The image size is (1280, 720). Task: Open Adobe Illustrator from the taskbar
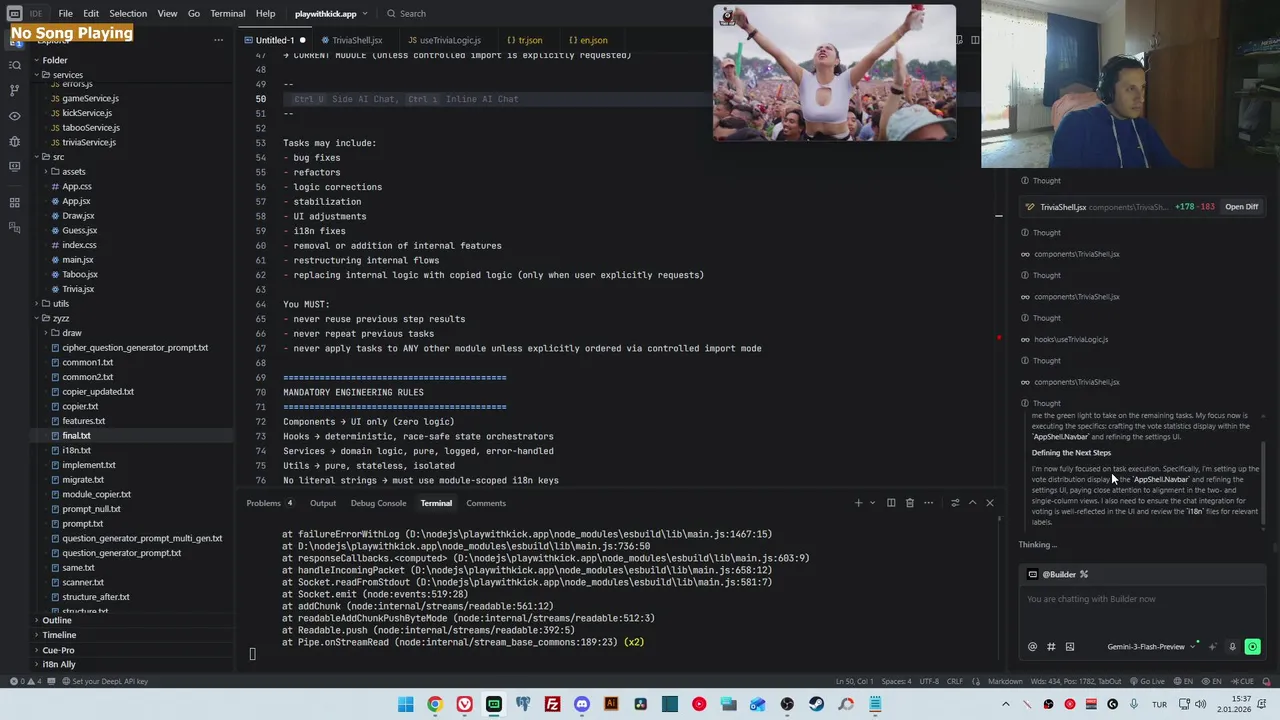[x=611, y=704]
